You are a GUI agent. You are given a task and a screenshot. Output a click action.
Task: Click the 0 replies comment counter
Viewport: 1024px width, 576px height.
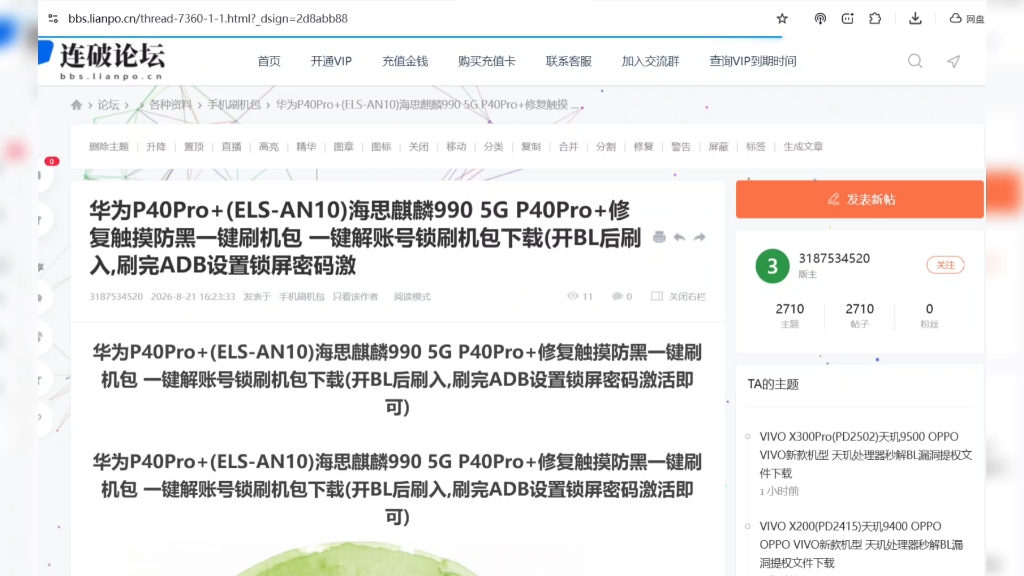point(622,296)
